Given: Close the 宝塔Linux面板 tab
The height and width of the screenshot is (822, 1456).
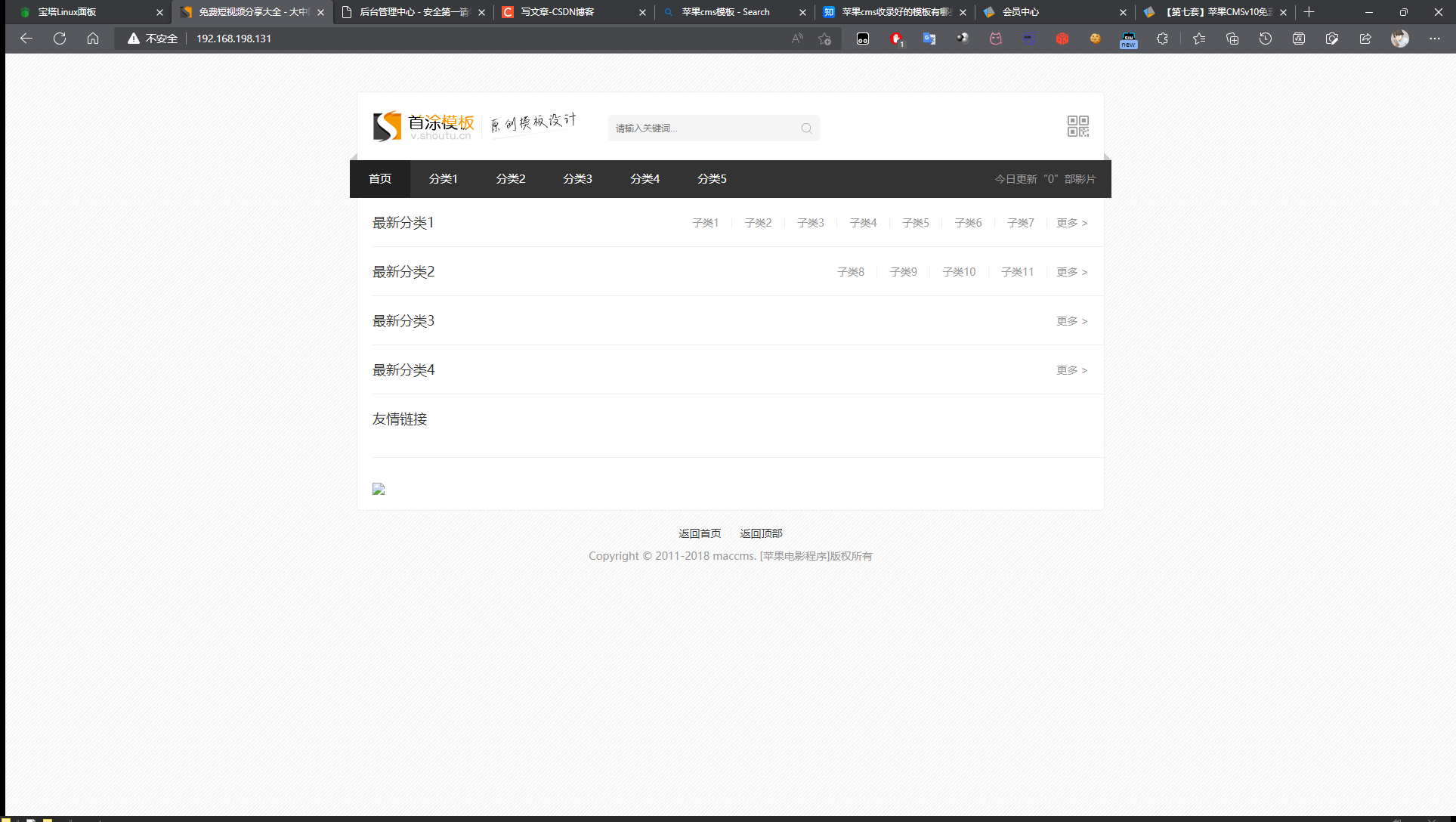Looking at the screenshot, I should click(x=159, y=12).
